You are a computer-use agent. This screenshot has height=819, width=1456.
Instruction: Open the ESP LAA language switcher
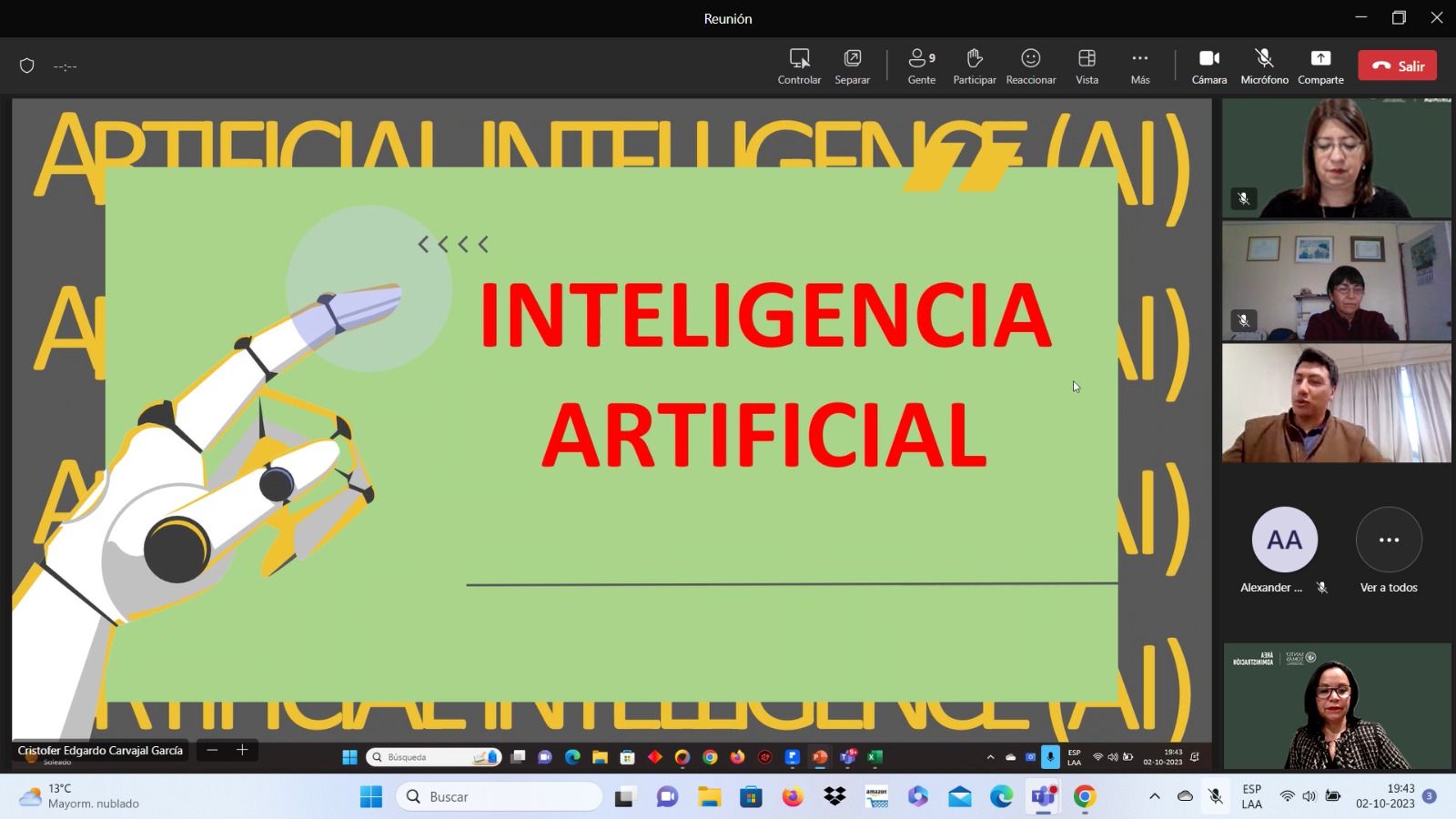click(1252, 796)
